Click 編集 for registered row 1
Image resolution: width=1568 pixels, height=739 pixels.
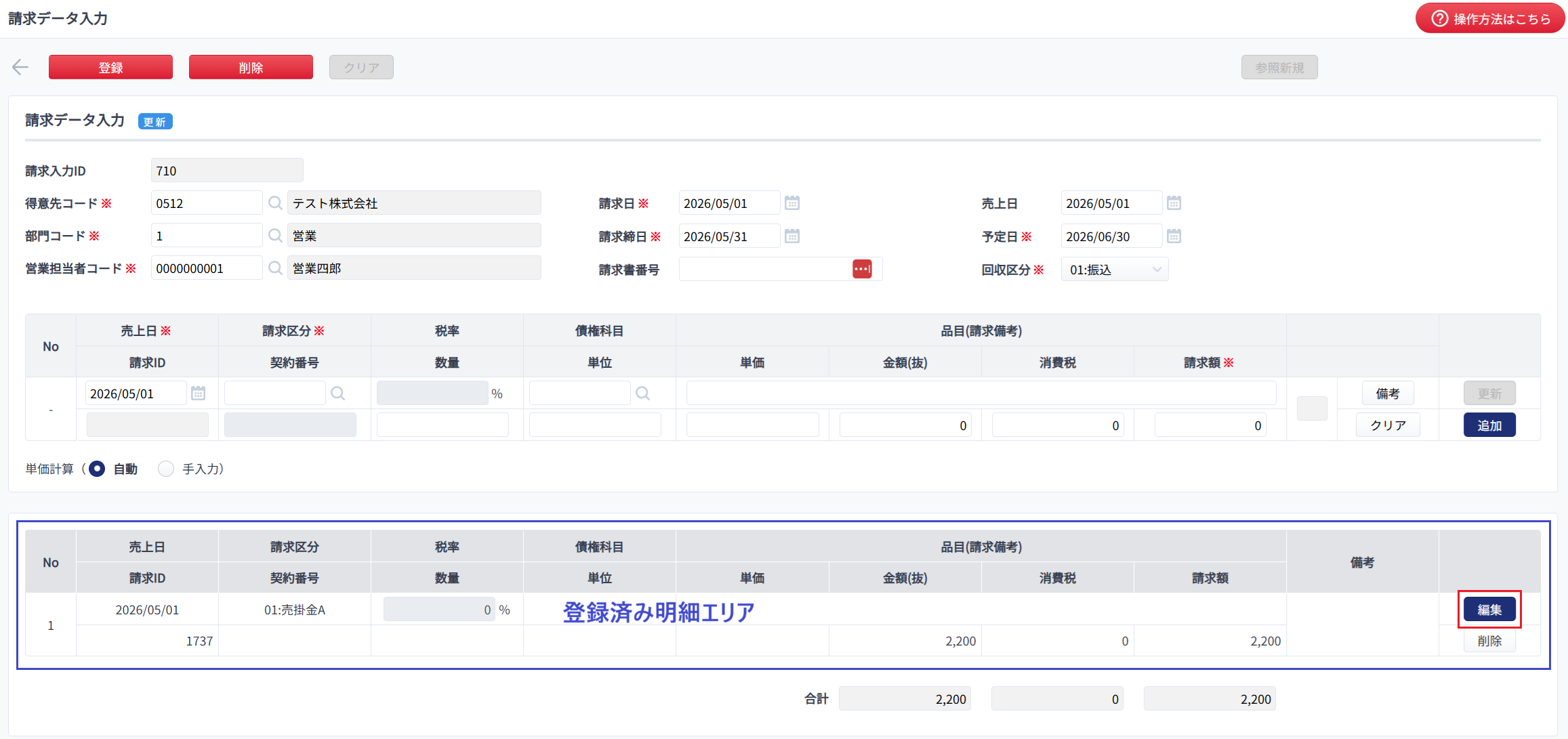coord(1489,610)
